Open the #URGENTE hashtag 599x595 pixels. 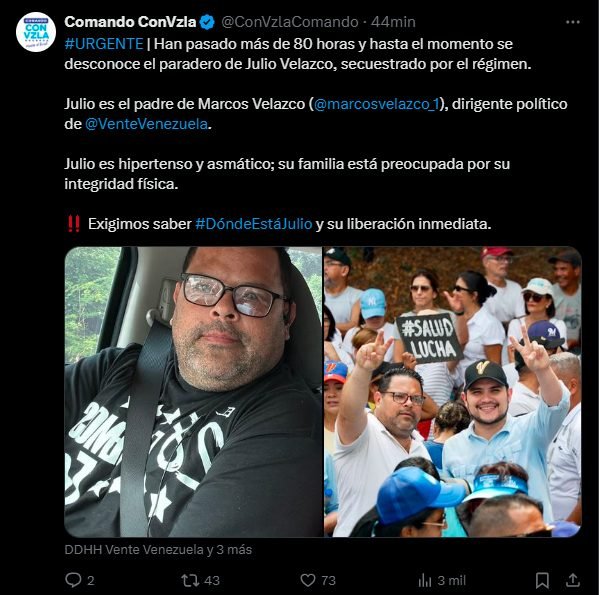click(104, 44)
